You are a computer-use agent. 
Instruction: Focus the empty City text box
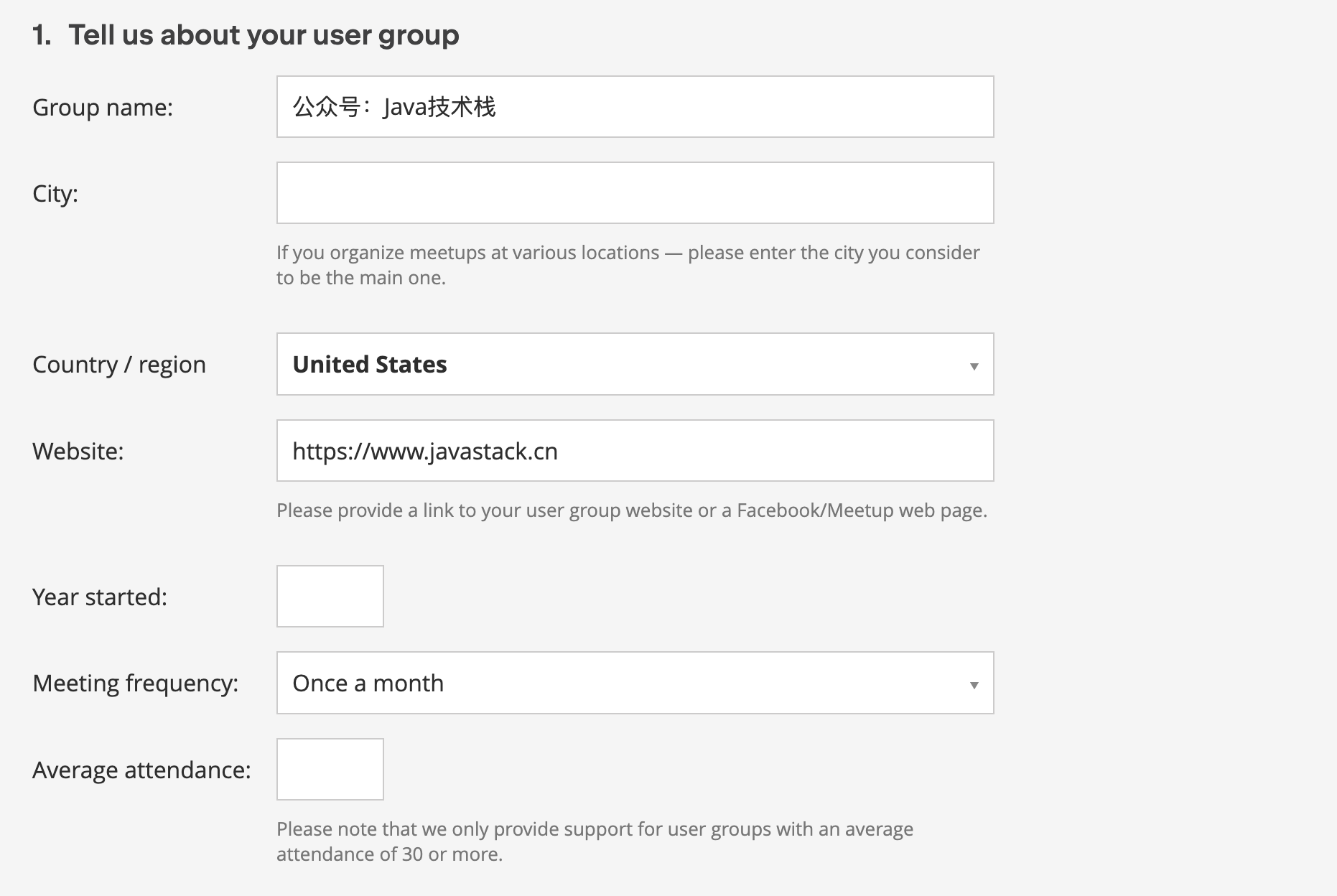point(635,192)
